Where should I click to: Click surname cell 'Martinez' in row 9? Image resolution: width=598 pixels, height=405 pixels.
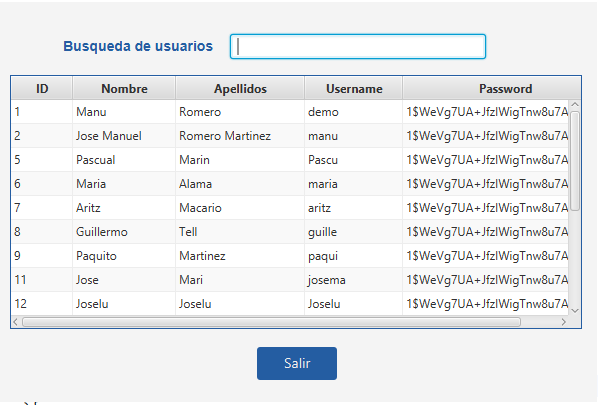point(240,256)
